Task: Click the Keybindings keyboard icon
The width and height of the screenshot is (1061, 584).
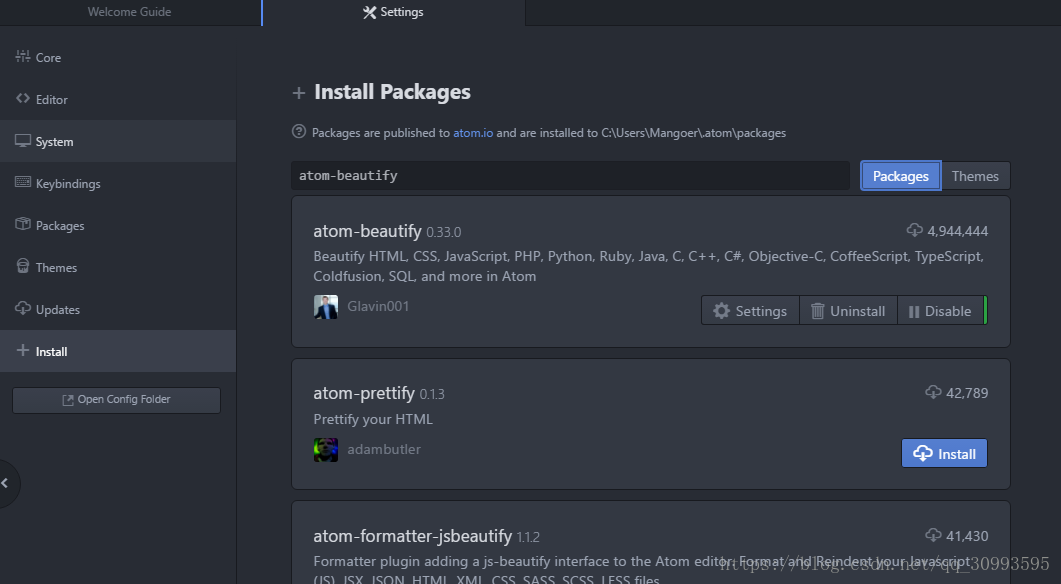Action: pyautogui.click(x=23, y=182)
